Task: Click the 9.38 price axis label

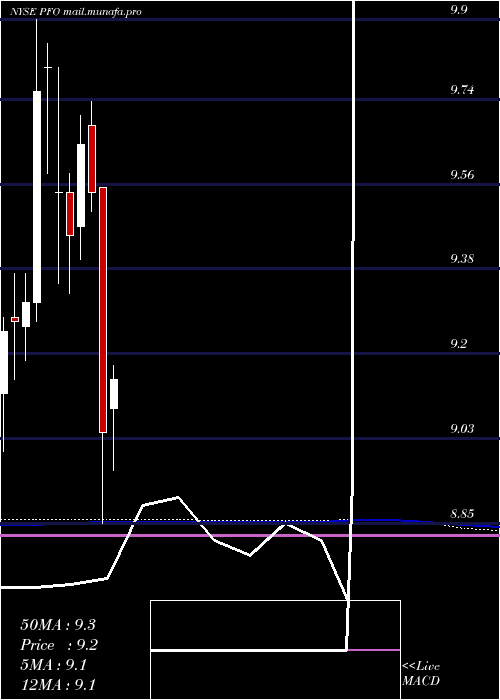Action: pyautogui.click(x=462, y=259)
